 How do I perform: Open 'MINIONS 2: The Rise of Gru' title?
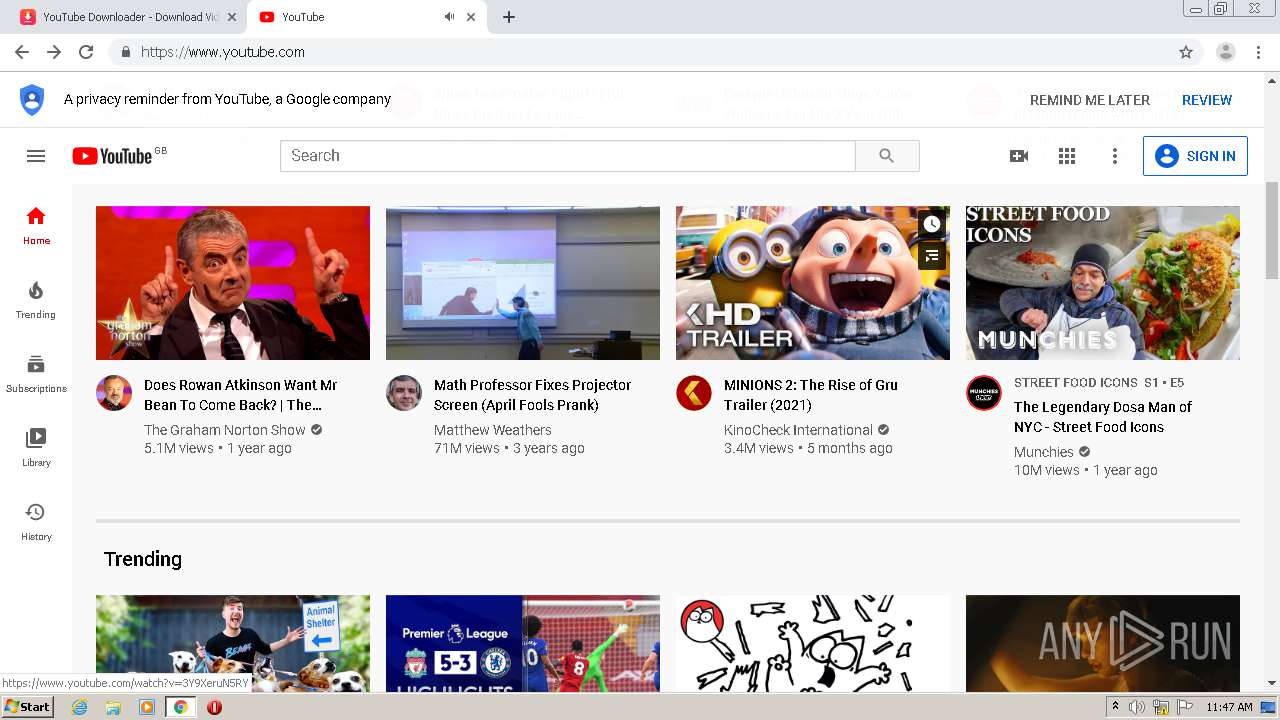pos(811,395)
